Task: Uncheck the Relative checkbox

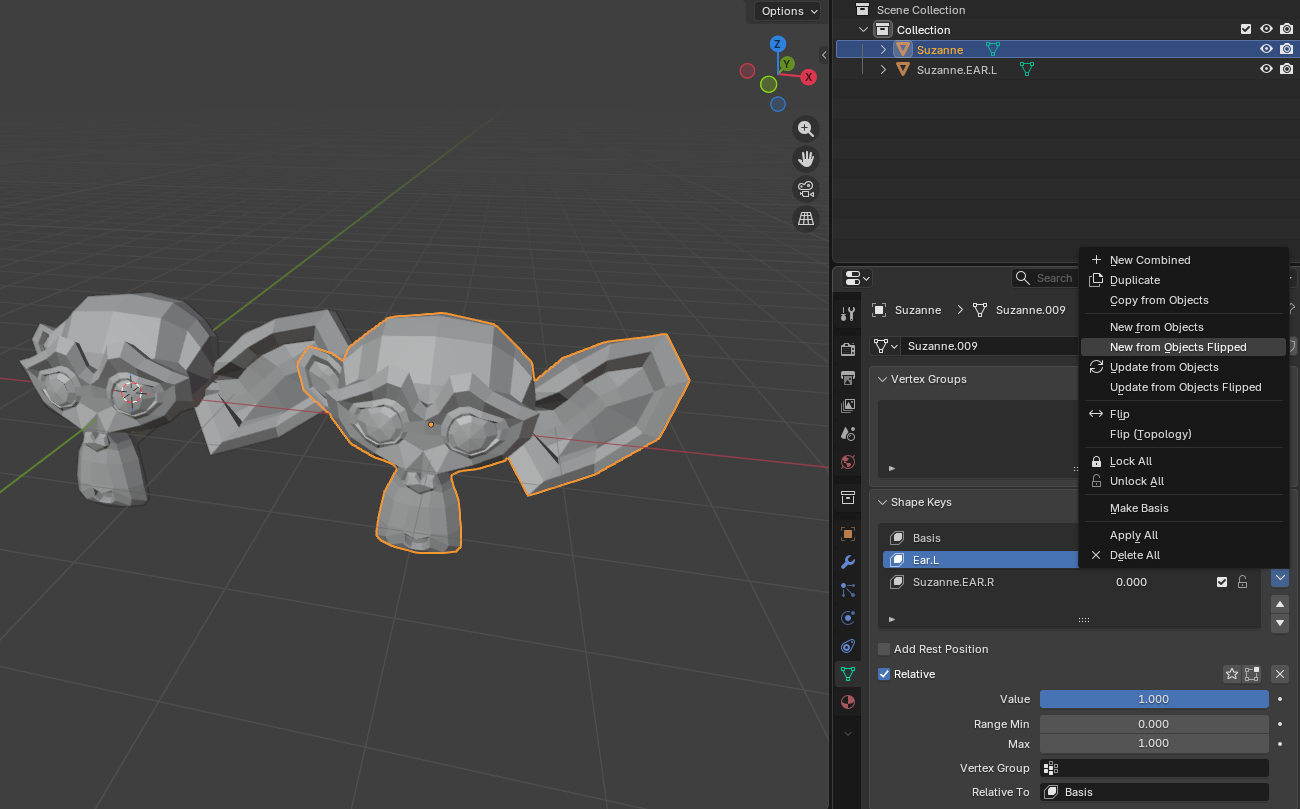Action: point(884,674)
